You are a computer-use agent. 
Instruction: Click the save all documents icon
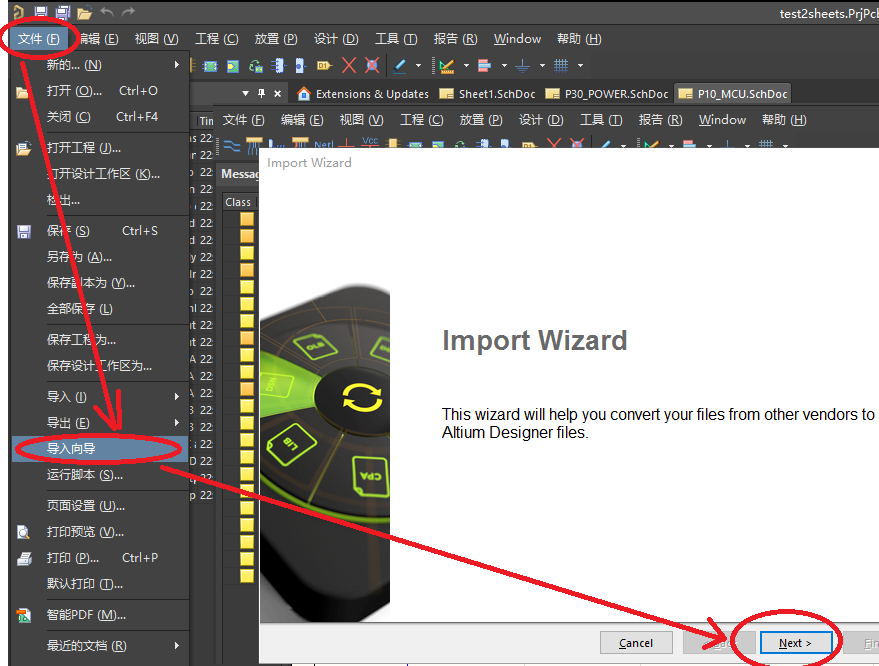coord(63,11)
